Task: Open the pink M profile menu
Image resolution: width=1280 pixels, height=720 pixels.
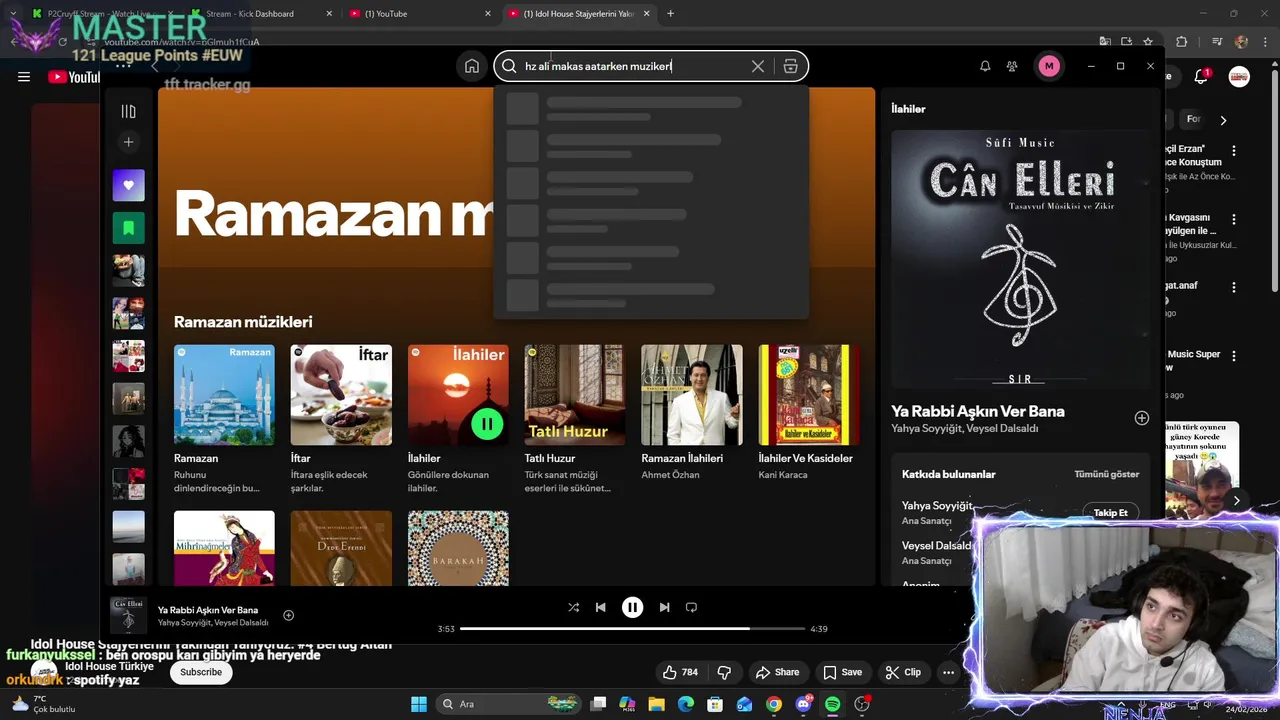Action: (1048, 66)
